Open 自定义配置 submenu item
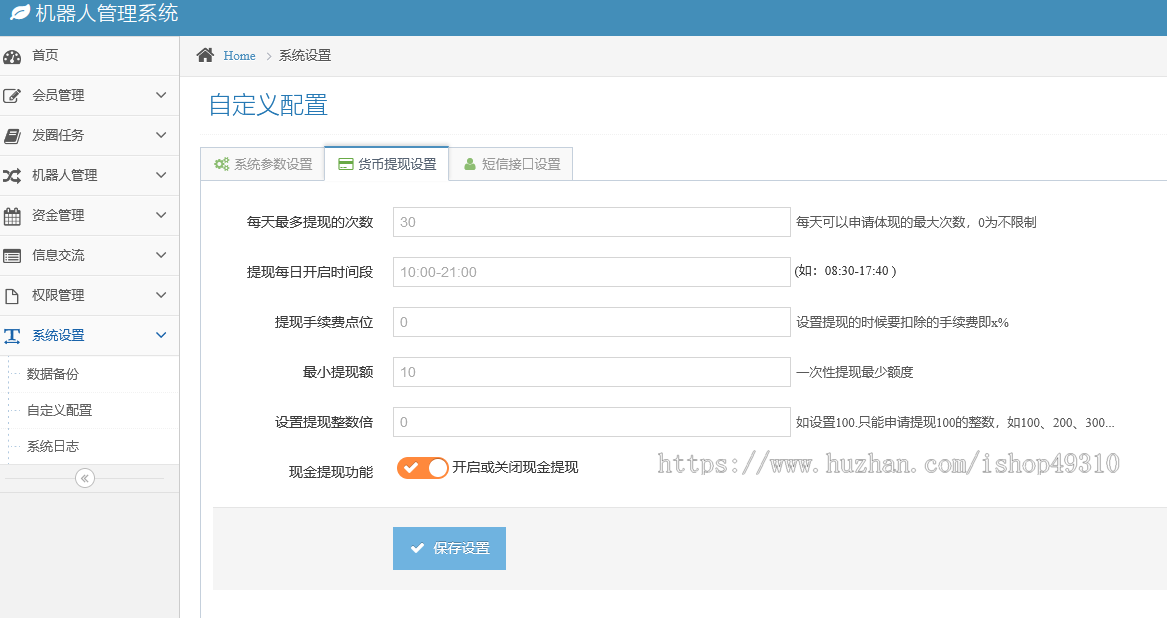 coord(60,410)
